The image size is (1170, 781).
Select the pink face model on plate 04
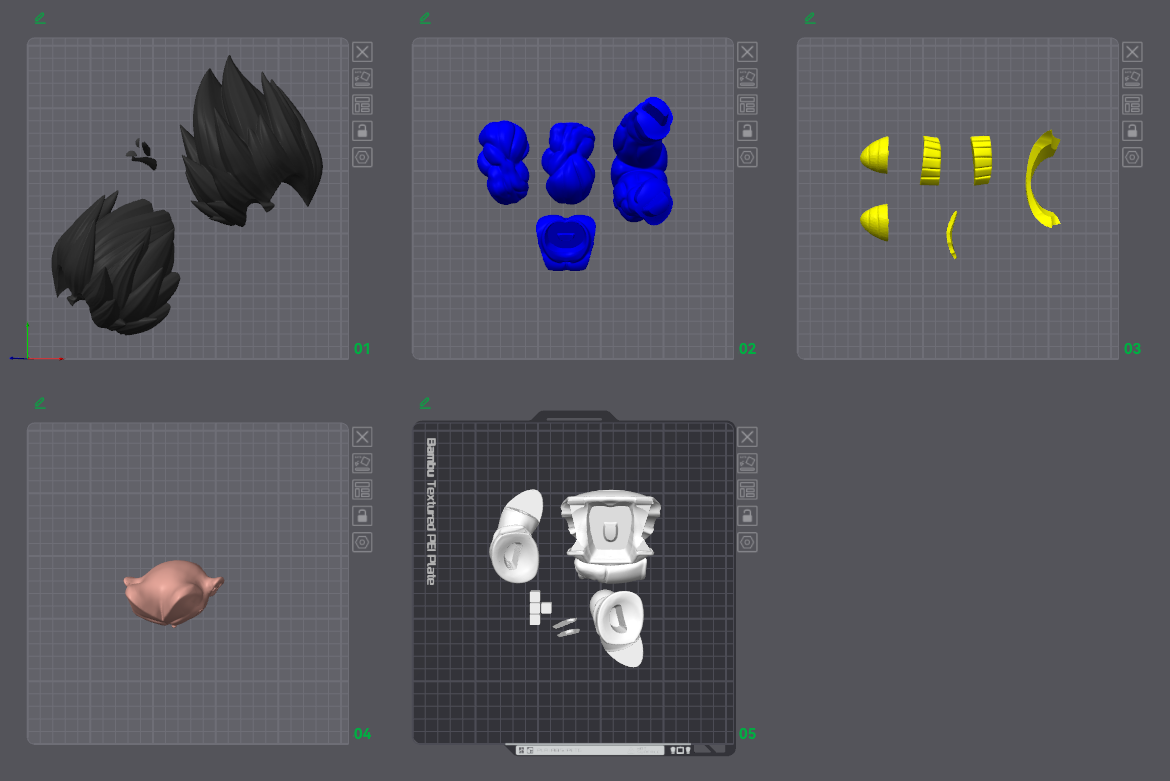pos(173,593)
